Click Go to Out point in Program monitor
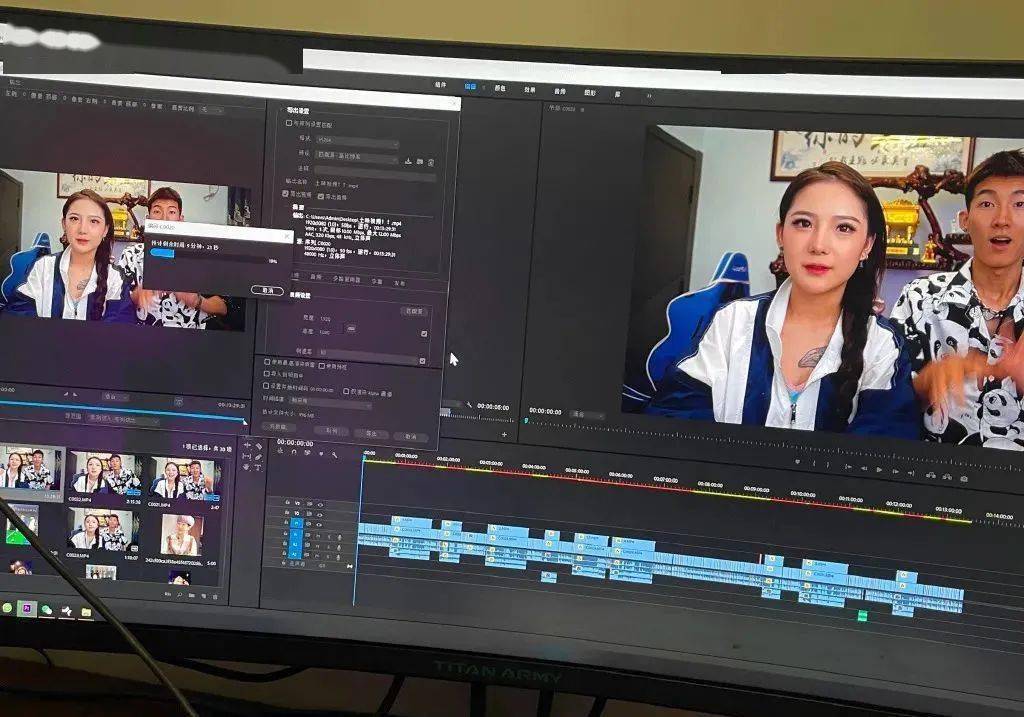 pyautogui.click(x=912, y=473)
